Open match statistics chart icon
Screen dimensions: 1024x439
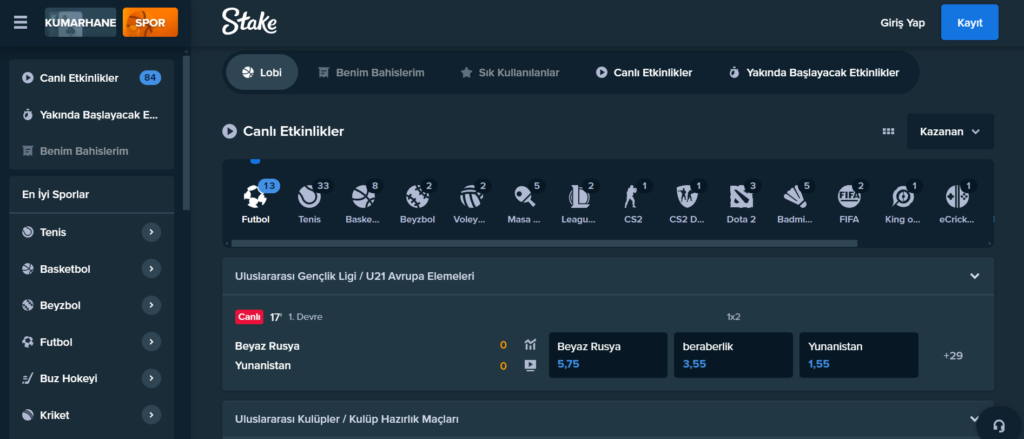(x=530, y=344)
